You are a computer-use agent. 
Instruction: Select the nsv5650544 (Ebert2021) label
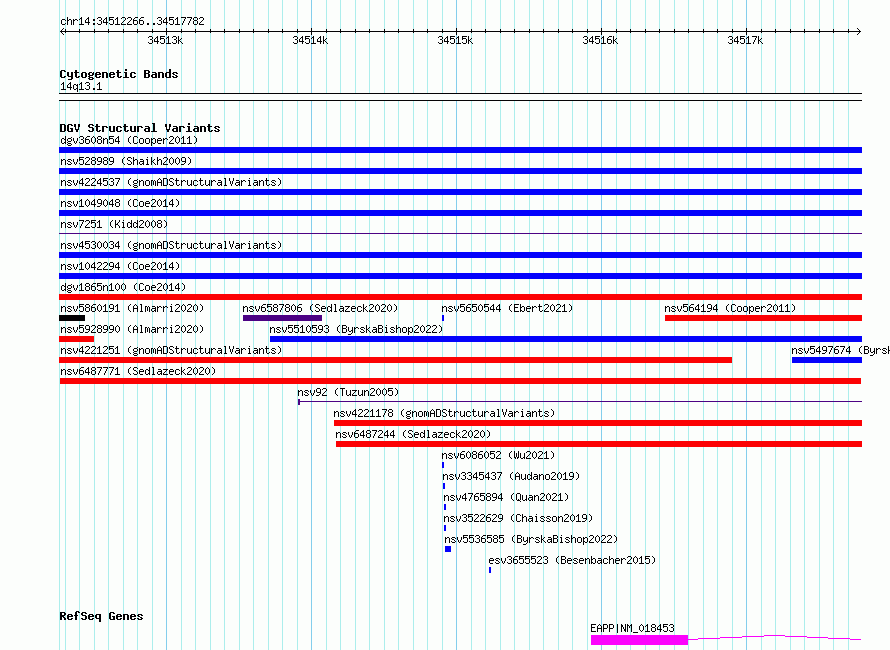pos(507,308)
